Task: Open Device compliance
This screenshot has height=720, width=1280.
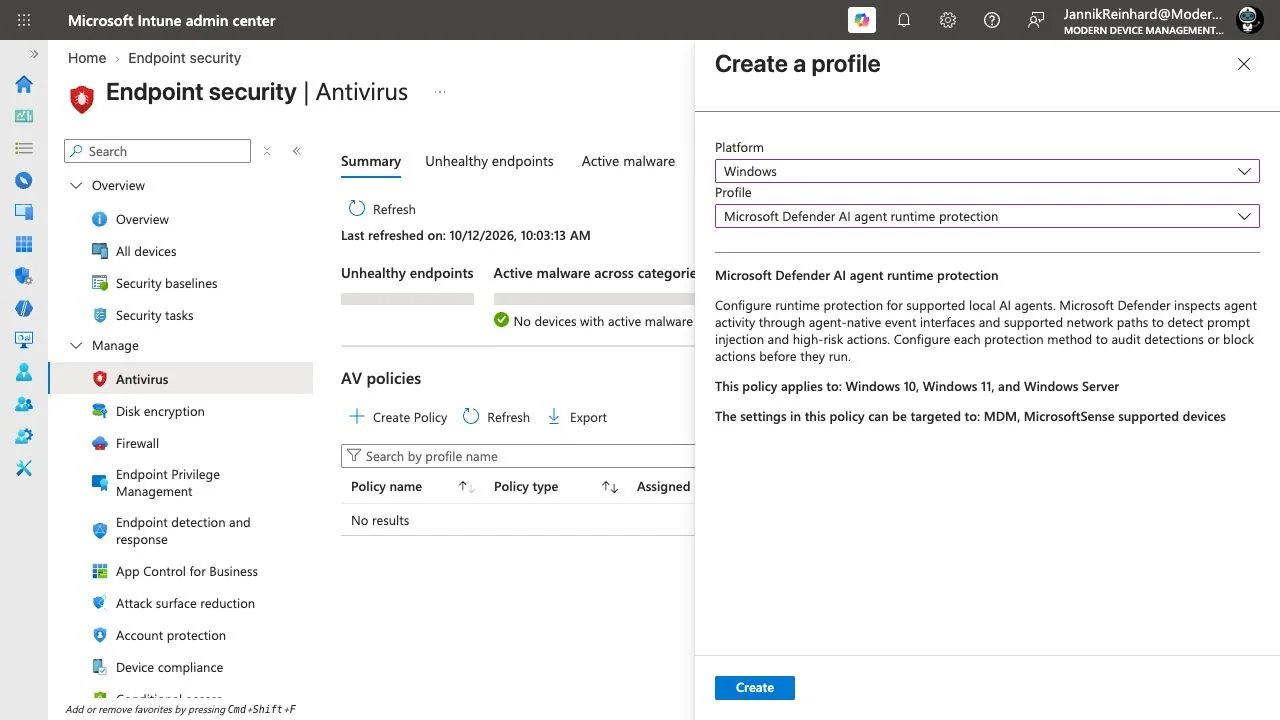Action: pos(169,667)
